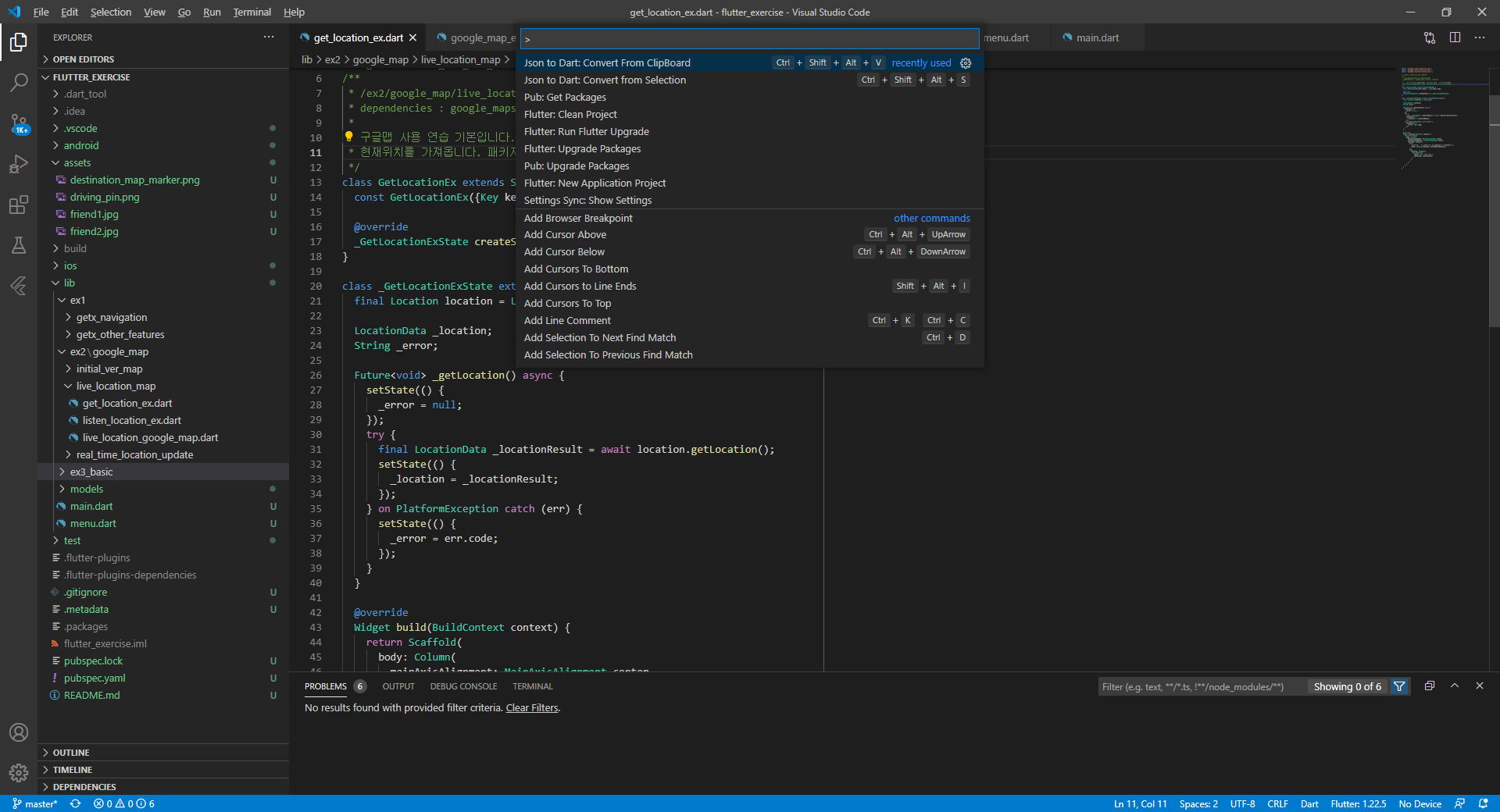Click the command palette input field

tap(750, 39)
